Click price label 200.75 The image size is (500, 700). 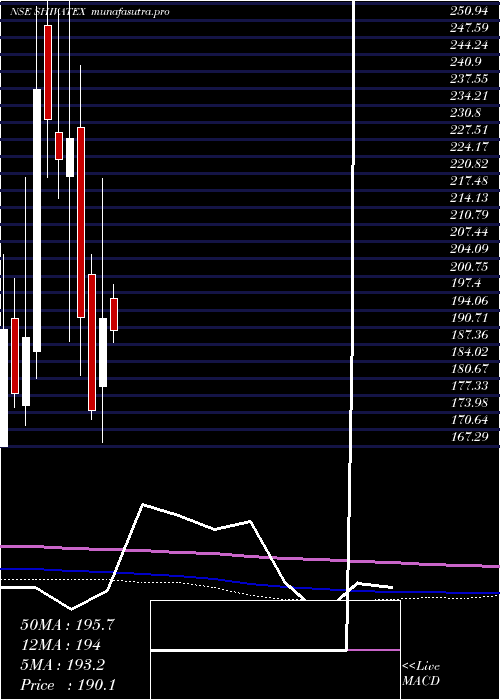point(469,265)
